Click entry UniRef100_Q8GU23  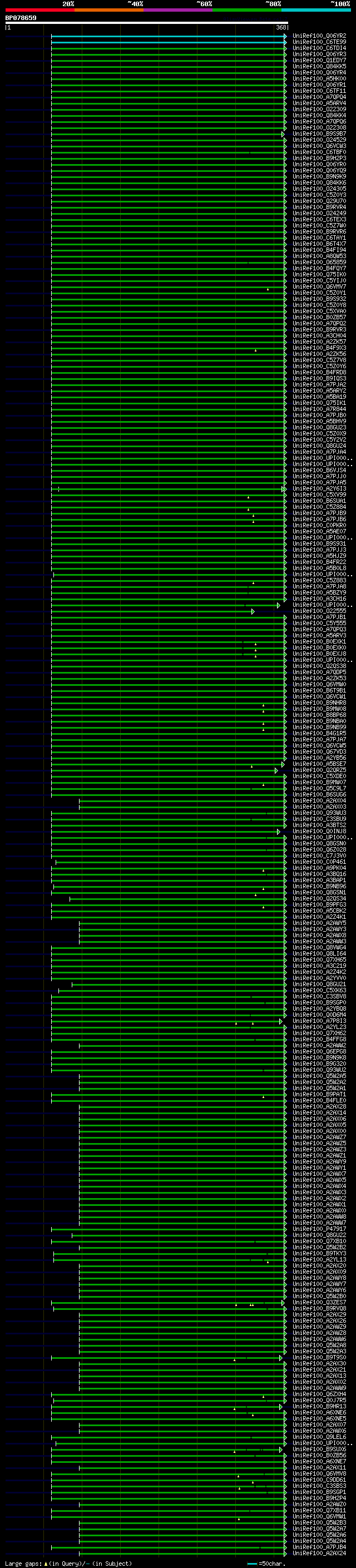tap(319, 427)
